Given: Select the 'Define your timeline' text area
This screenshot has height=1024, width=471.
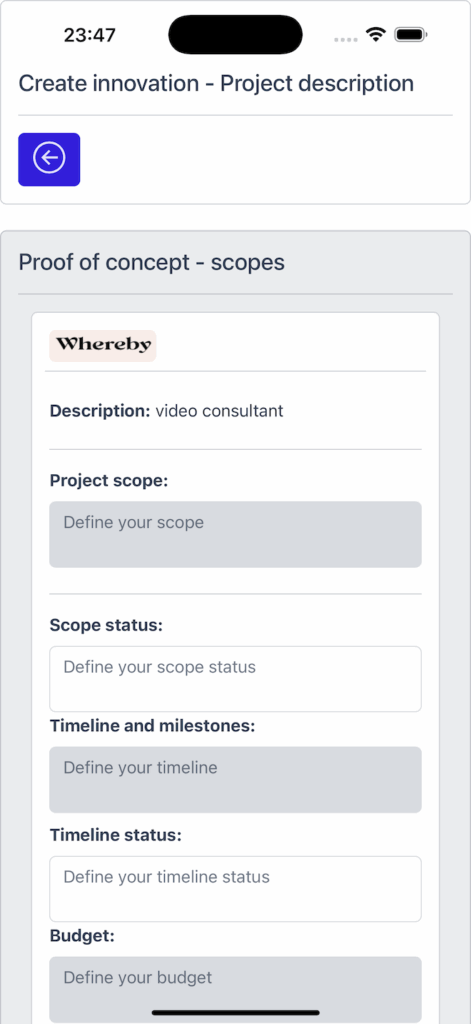Looking at the screenshot, I should coord(235,780).
